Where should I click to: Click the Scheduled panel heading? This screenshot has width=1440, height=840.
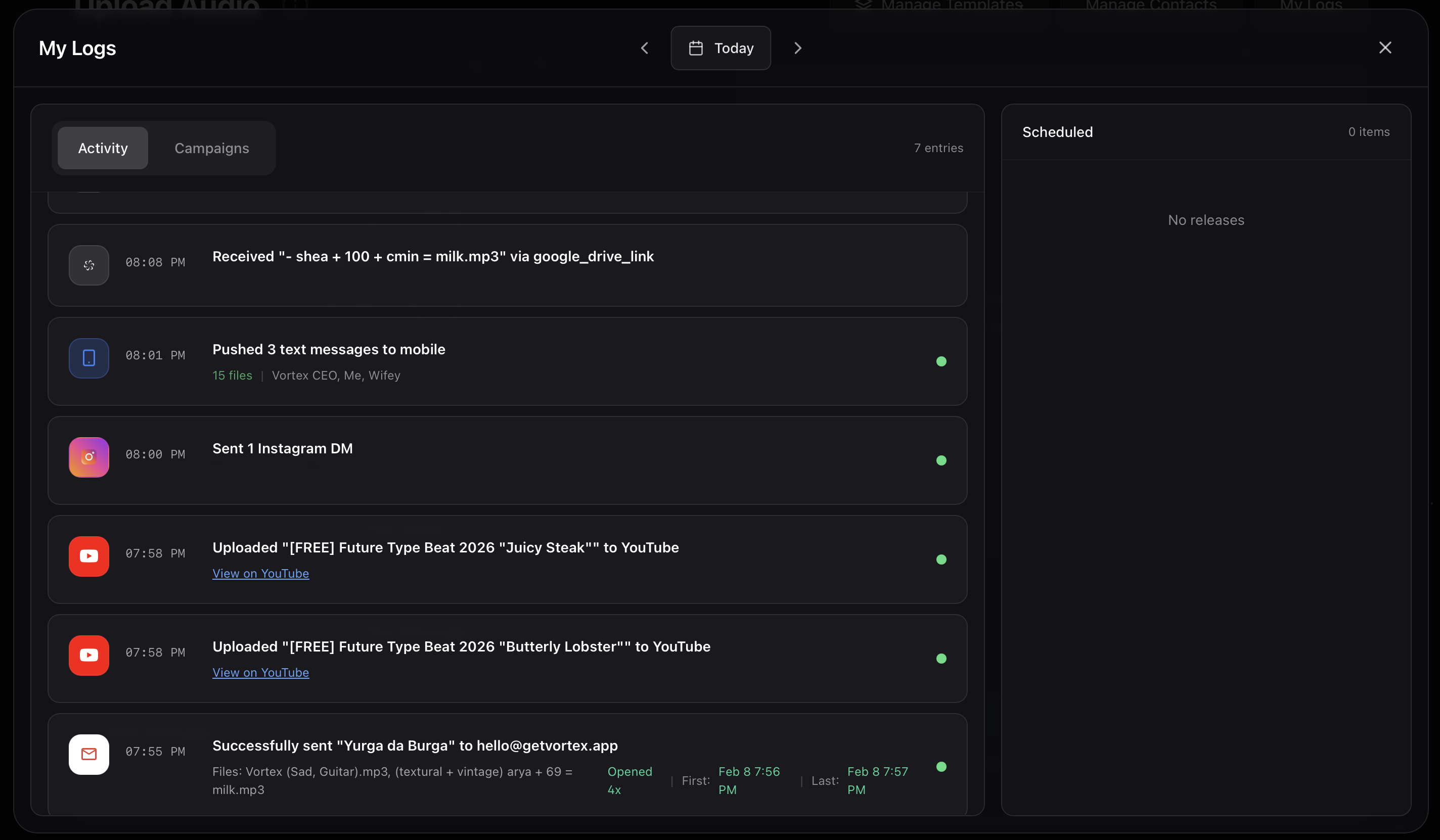click(x=1057, y=132)
